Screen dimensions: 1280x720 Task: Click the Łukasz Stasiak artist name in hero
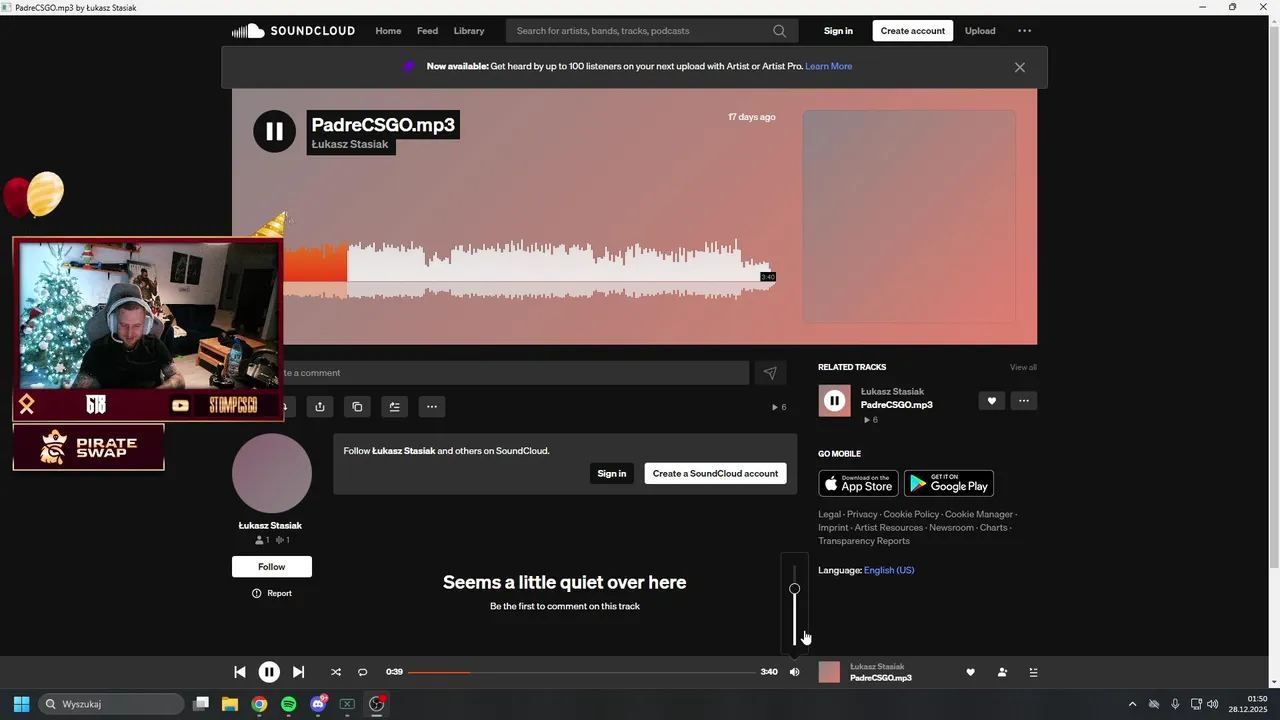350,145
